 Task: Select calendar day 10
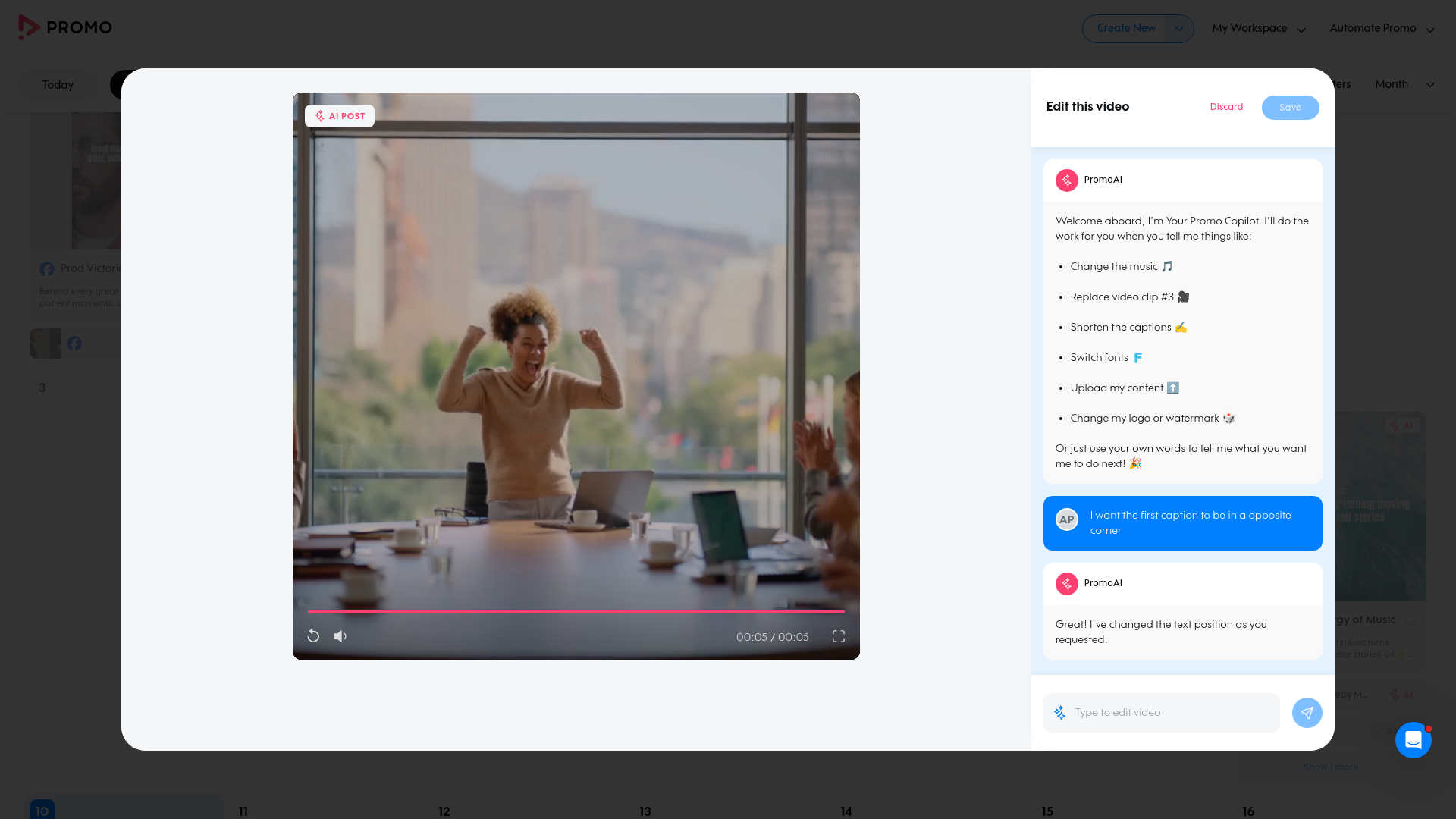point(42,811)
